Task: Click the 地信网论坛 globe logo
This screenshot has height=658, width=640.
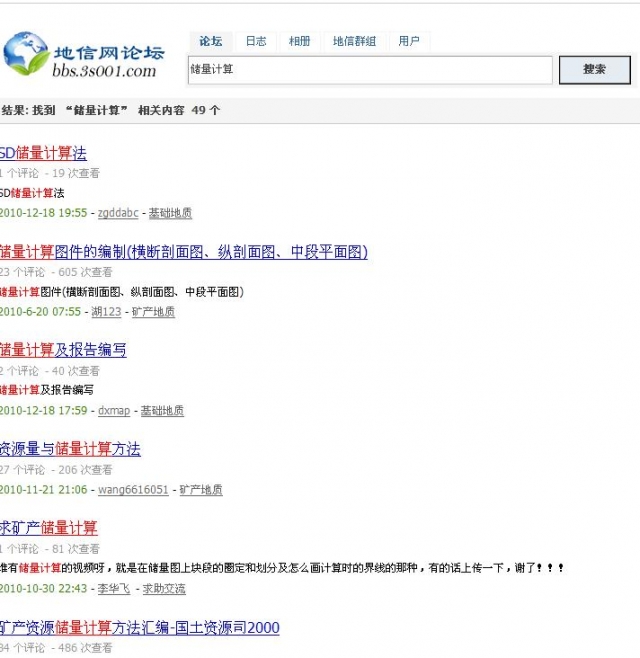Action: 26,56
